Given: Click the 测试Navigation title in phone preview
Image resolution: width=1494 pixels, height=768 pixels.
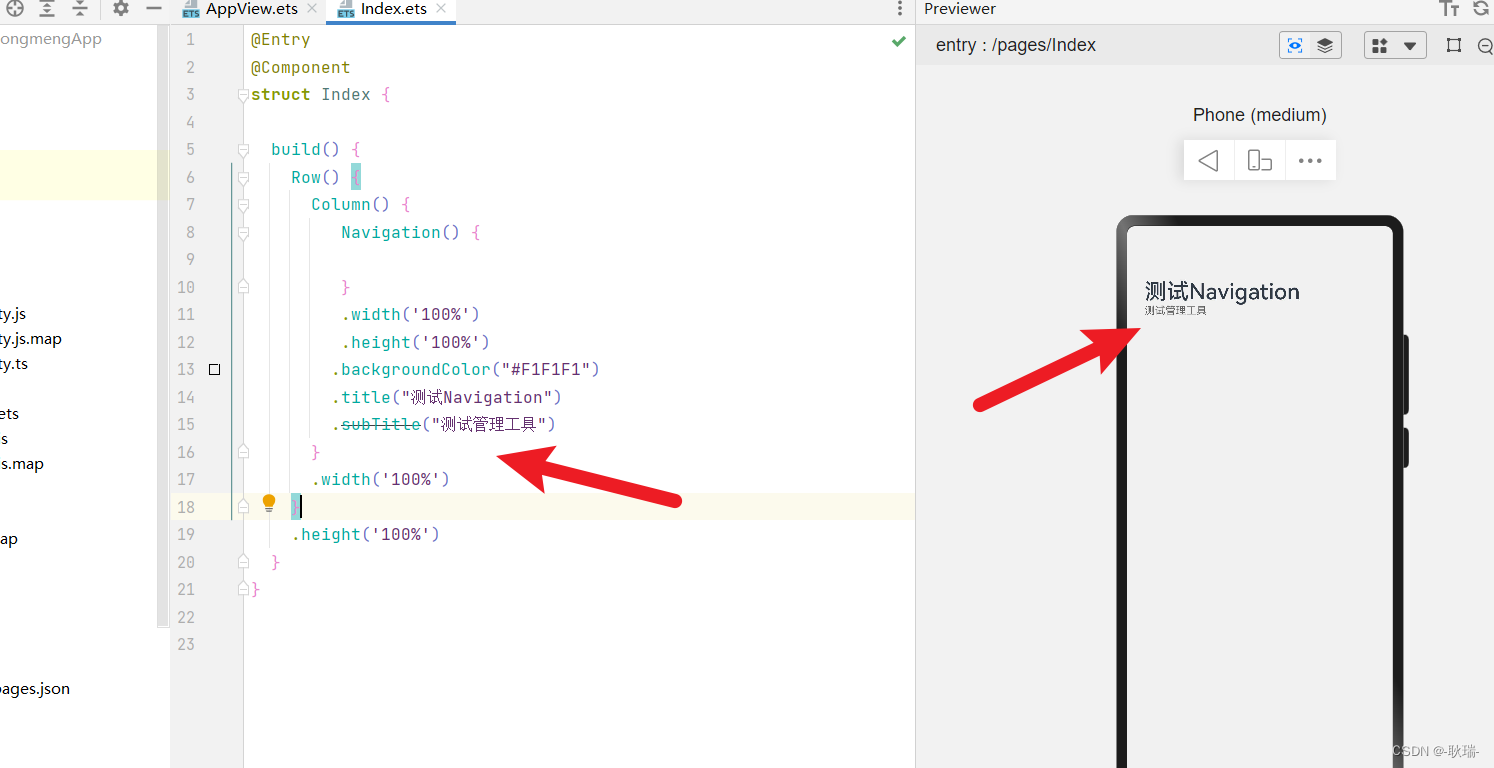Looking at the screenshot, I should [1222, 292].
